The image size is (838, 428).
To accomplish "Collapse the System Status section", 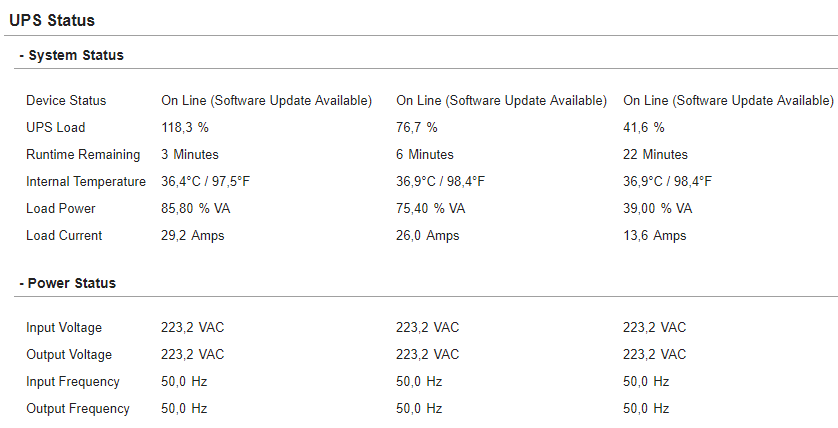I will (x=70, y=56).
